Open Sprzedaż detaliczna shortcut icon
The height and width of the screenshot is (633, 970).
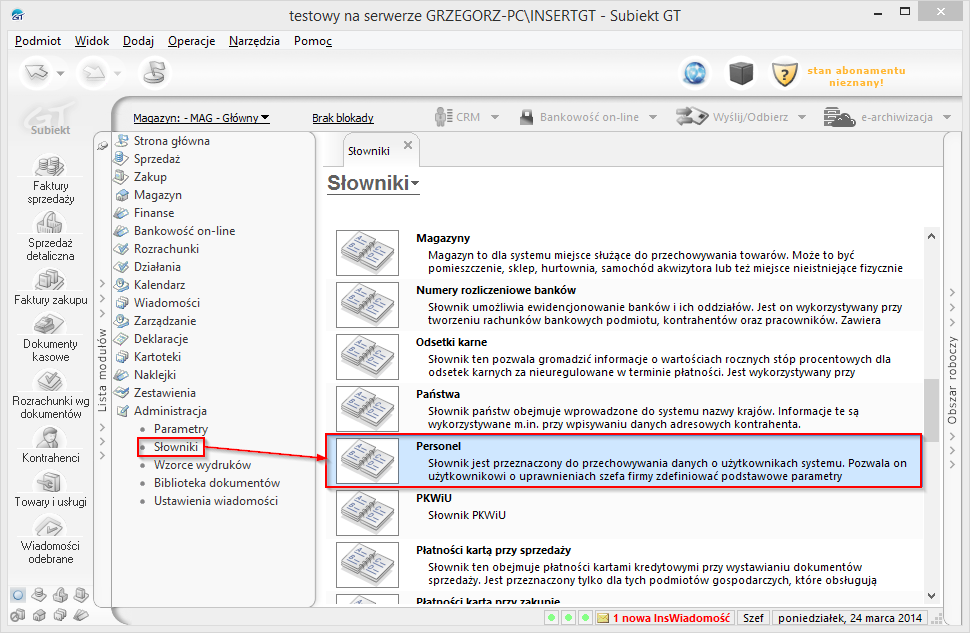[50, 223]
